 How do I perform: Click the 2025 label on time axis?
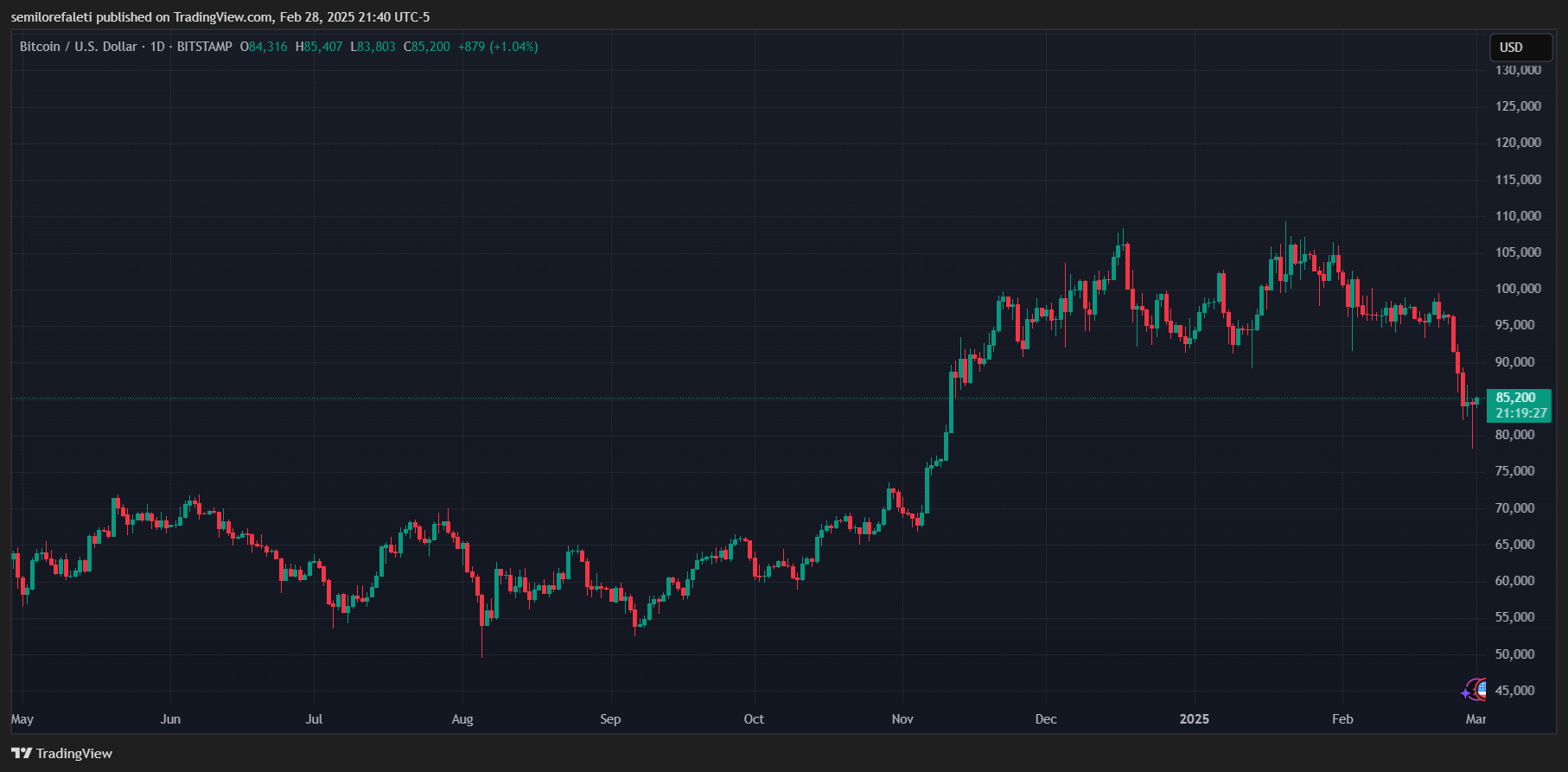[1195, 719]
